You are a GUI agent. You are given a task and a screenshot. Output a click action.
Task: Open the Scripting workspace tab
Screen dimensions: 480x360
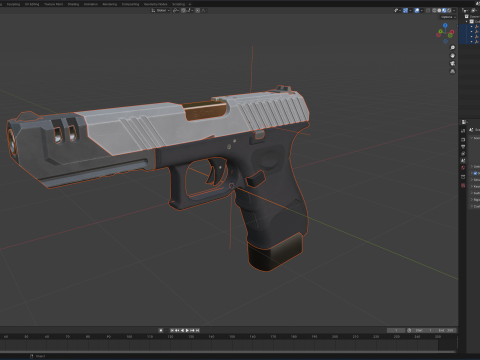point(178,4)
